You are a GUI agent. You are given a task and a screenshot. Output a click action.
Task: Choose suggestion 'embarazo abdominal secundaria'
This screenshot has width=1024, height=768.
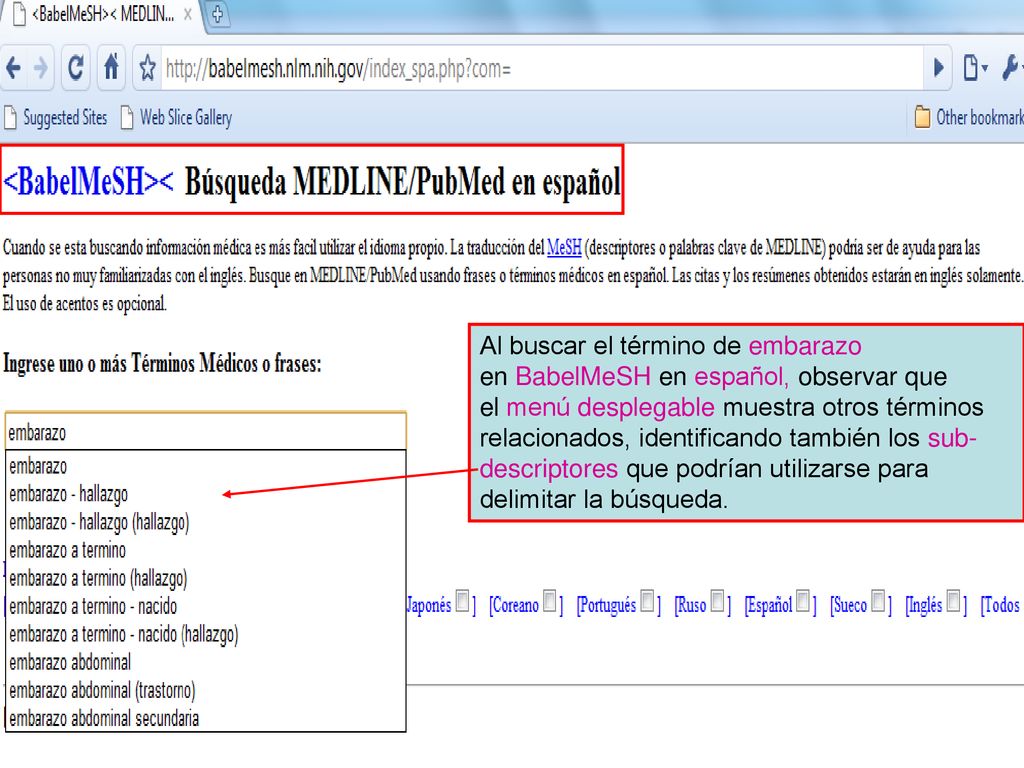(206, 718)
